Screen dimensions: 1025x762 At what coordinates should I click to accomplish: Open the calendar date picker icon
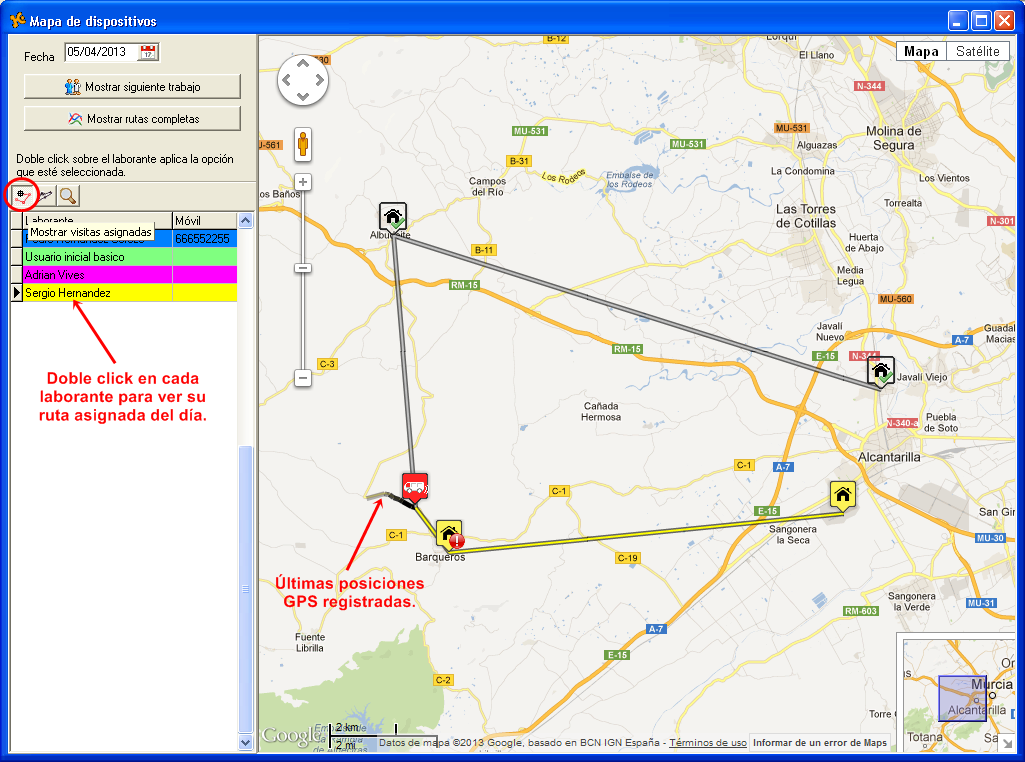[x=148, y=52]
